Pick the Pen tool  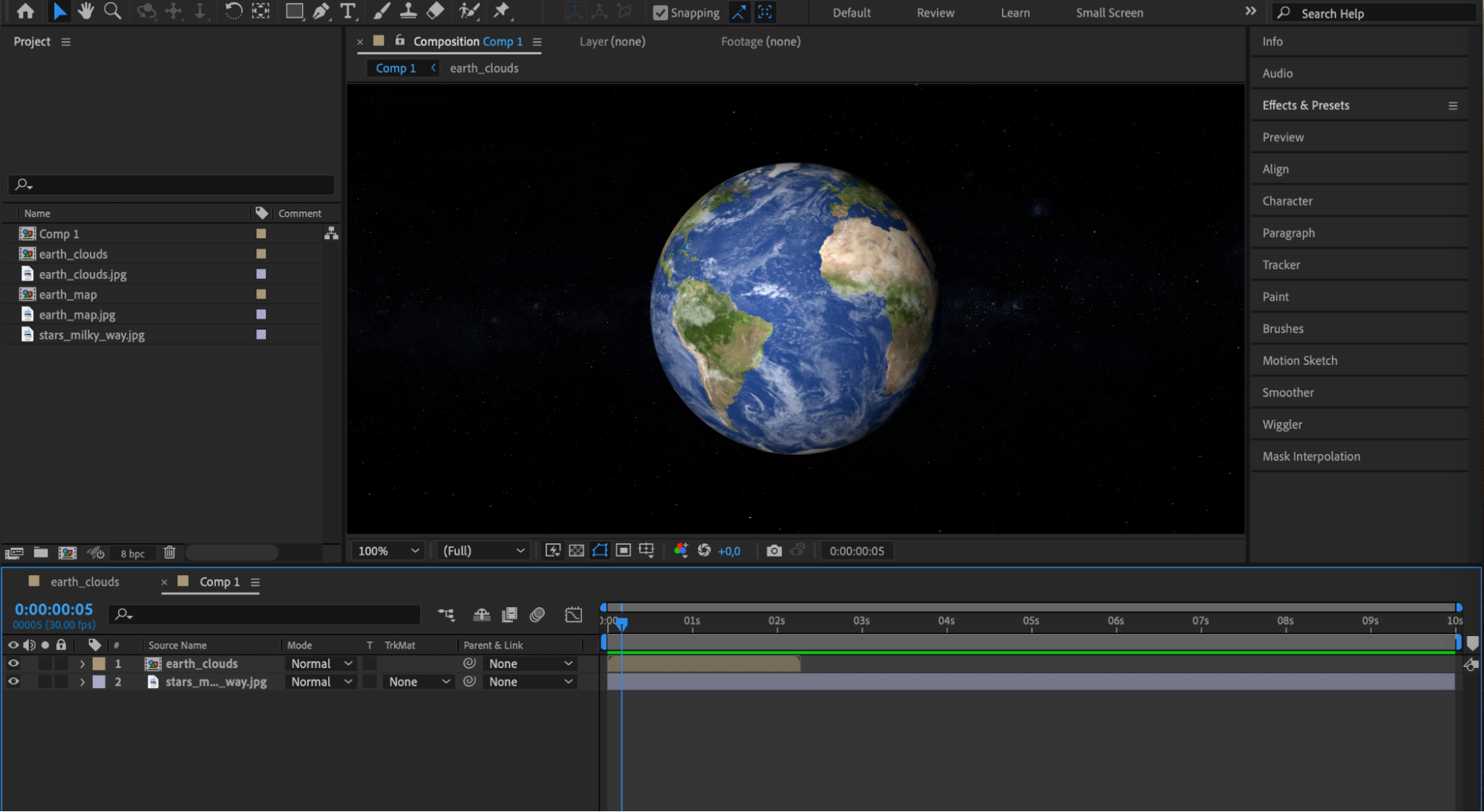click(x=321, y=11)
